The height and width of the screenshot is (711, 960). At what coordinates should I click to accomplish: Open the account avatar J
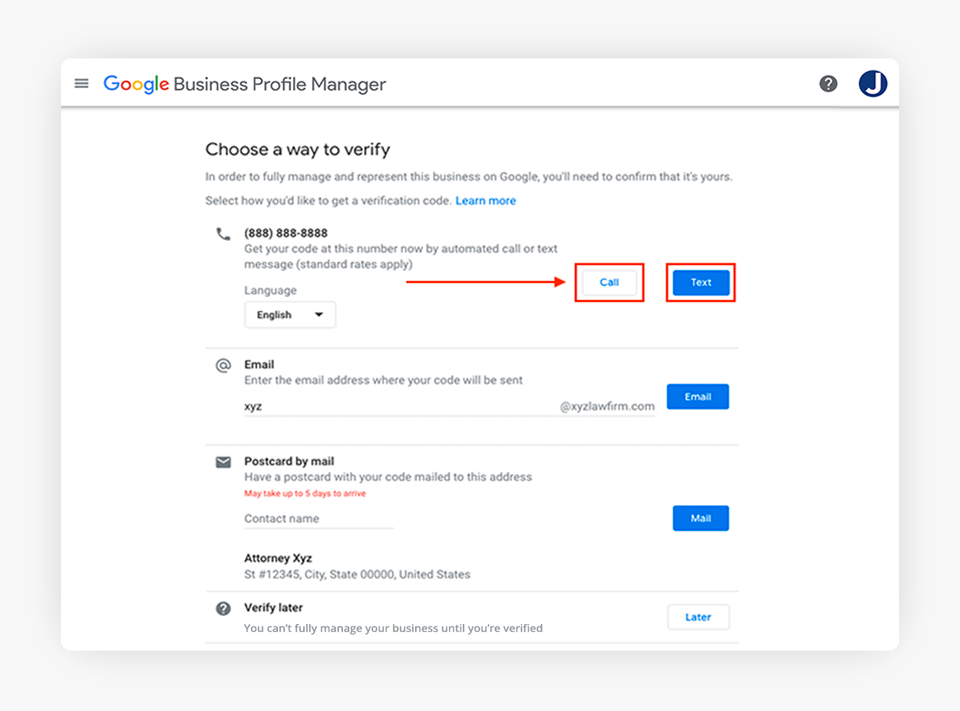click(872, 84)
